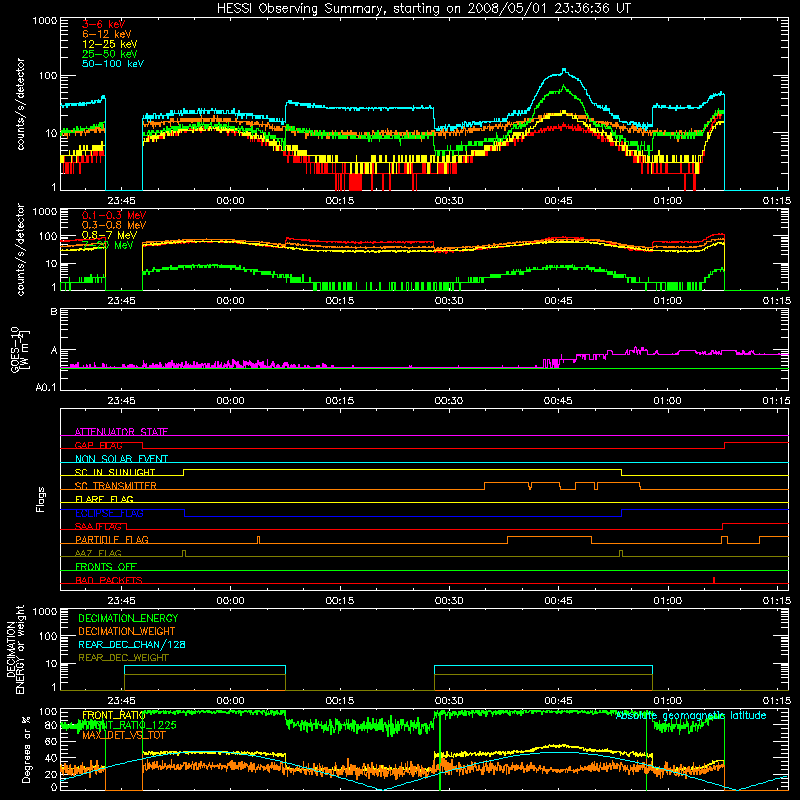The image size is (800, 800).
Task: Select the 0.8-7 MeV legend label
Action: (x=109, y=235)
